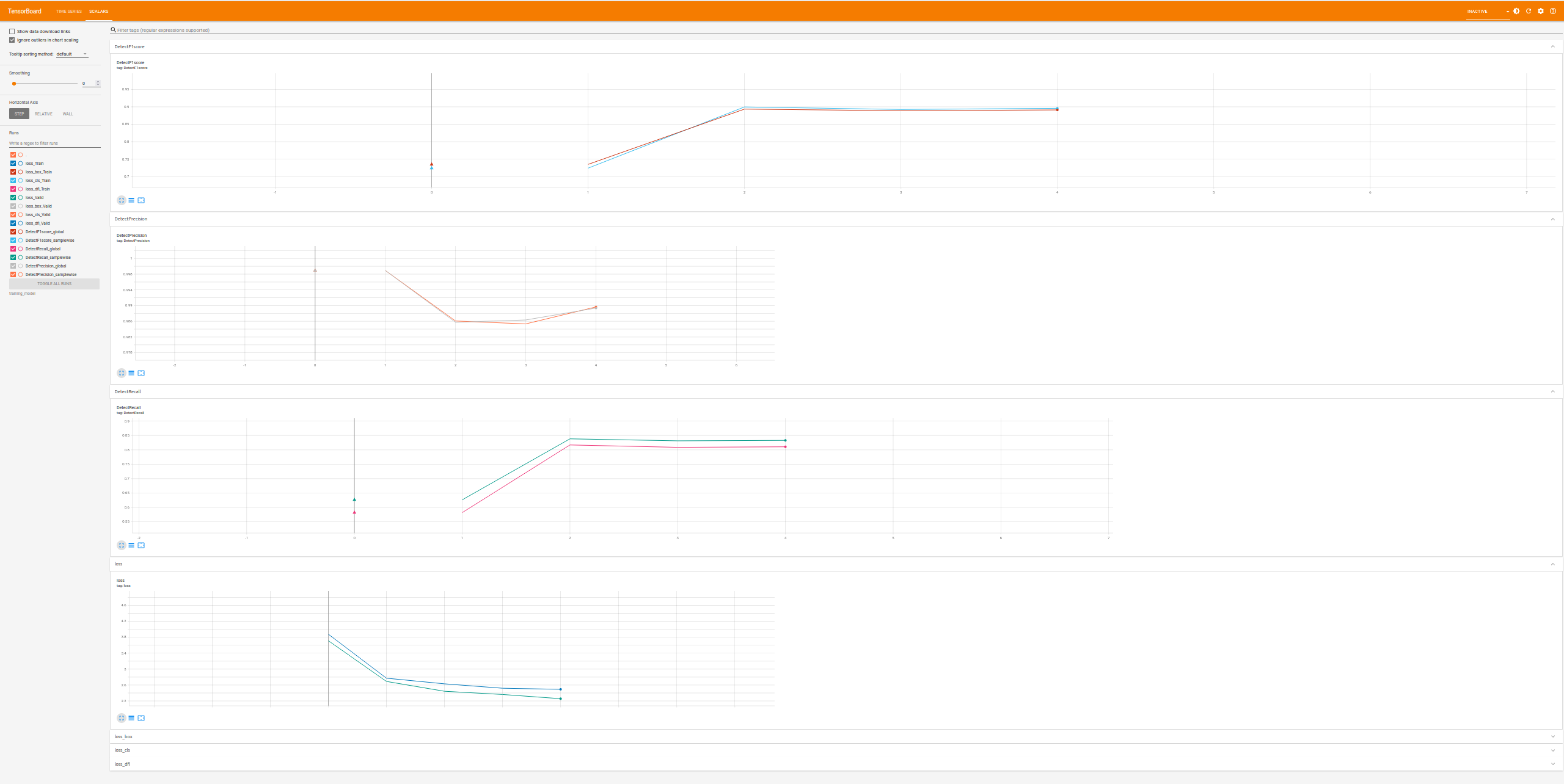The image size is (1564, 784).
Task: Expand the loss_box section
Action: (1552, 736)
